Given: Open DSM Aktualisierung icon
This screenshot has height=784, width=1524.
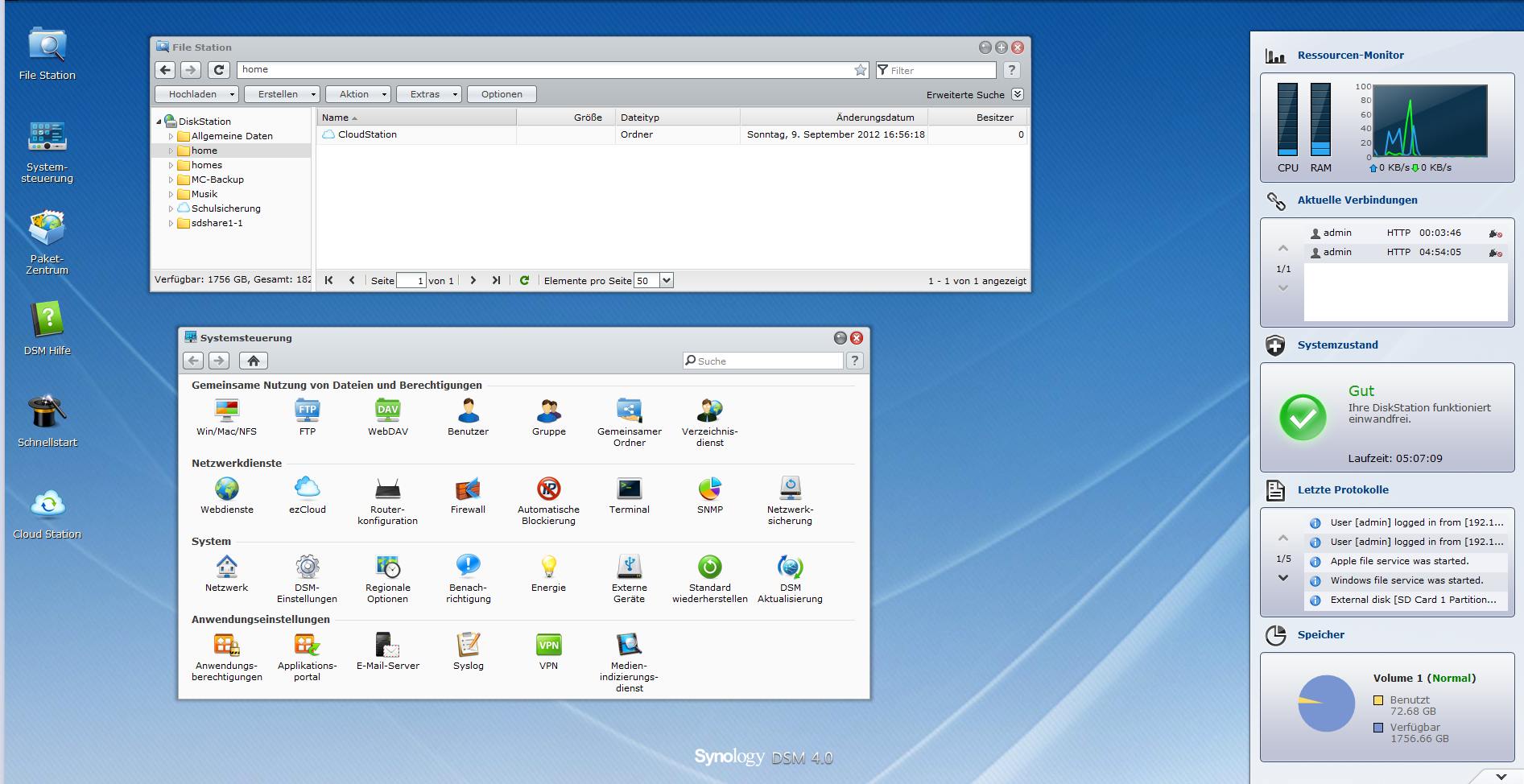Looking at the screenshot, I should [x=790, y=567].
